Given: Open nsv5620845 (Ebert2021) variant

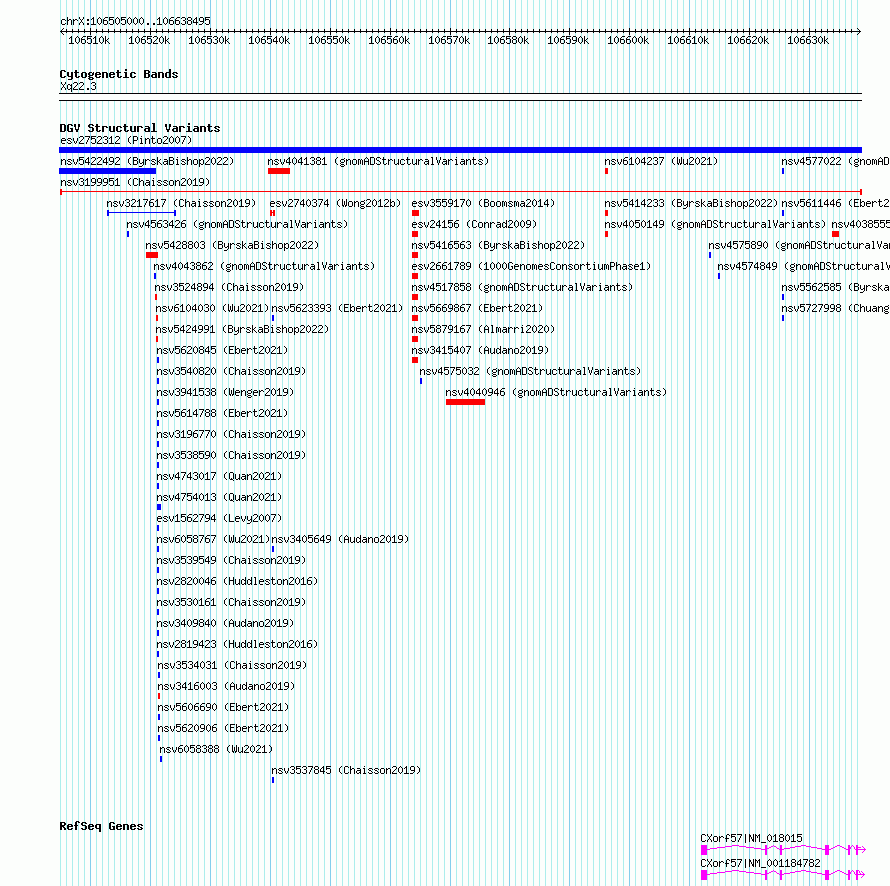Looking at the screenshot, I should tap(222, 350).
